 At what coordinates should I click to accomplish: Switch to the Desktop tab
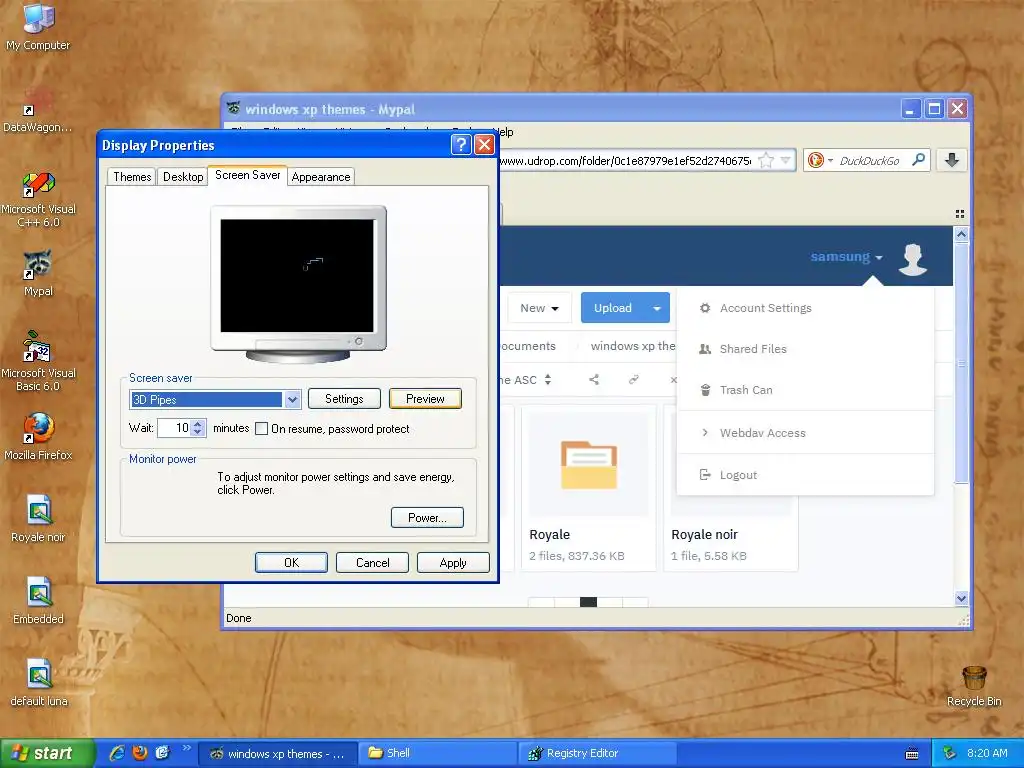click(x=183, y=177)
